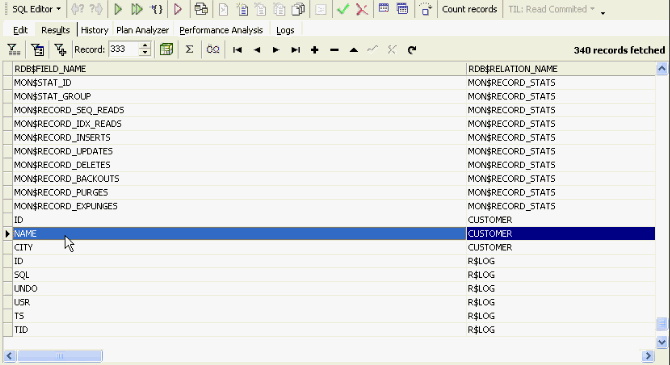The image size is (670, 365).
Task: Select the MON$RECORD_EXPUNGES cell
Action: 239,206
